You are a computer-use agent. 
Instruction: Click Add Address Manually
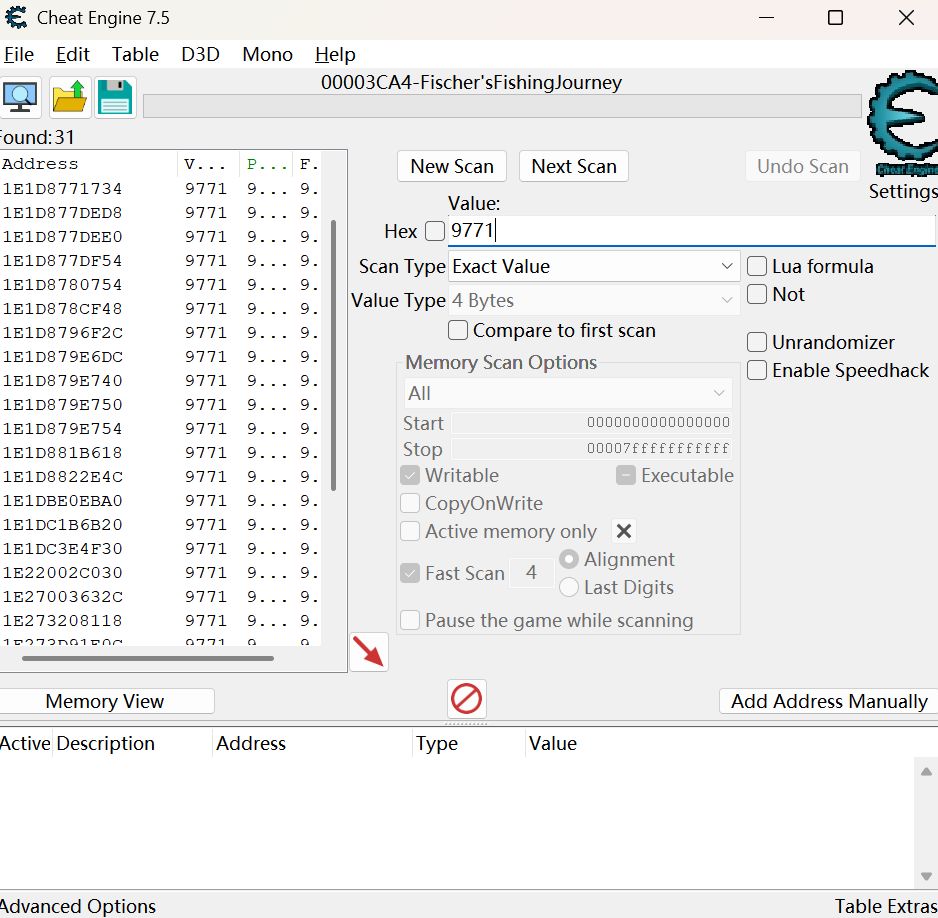pyautogui.click(x=829, y=701)
